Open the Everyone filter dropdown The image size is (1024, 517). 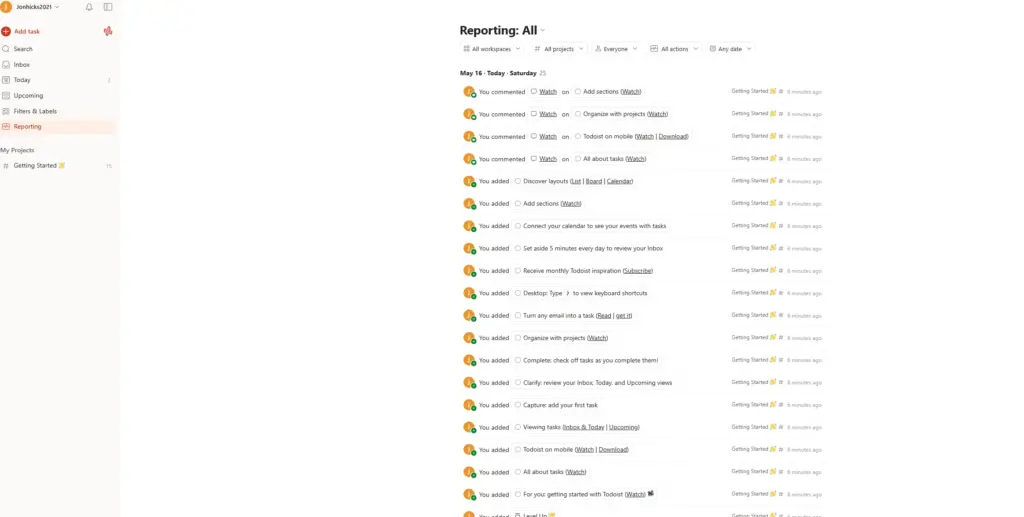[x=616, y=49]
